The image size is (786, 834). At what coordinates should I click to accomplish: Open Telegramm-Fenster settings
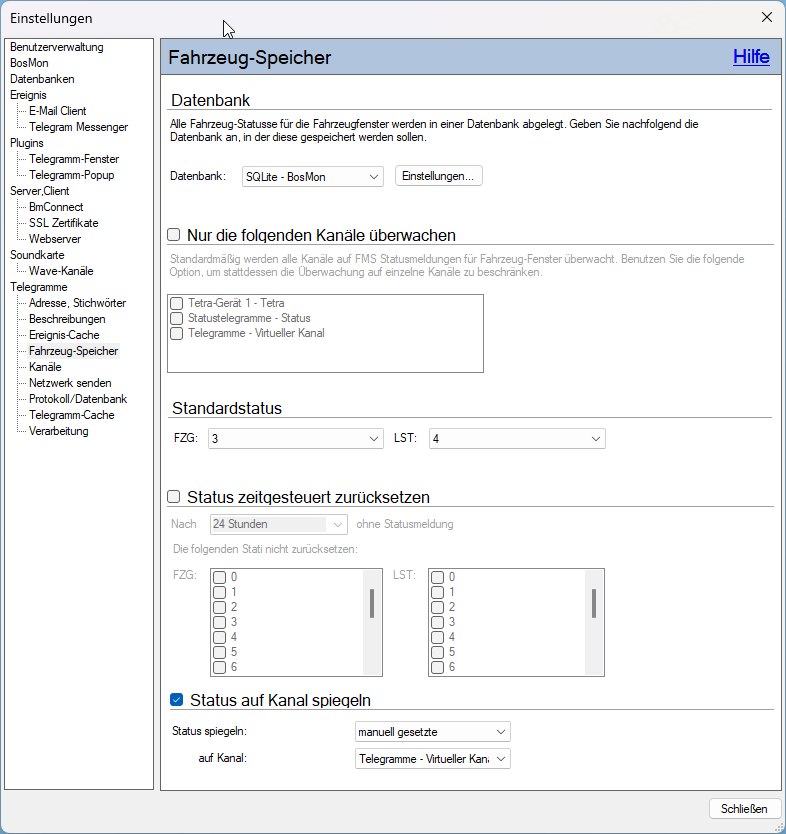[74, 159]
